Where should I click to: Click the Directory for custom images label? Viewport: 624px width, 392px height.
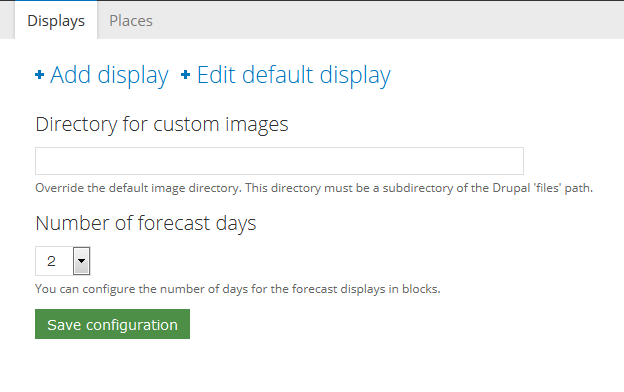(x=162, y=124)
